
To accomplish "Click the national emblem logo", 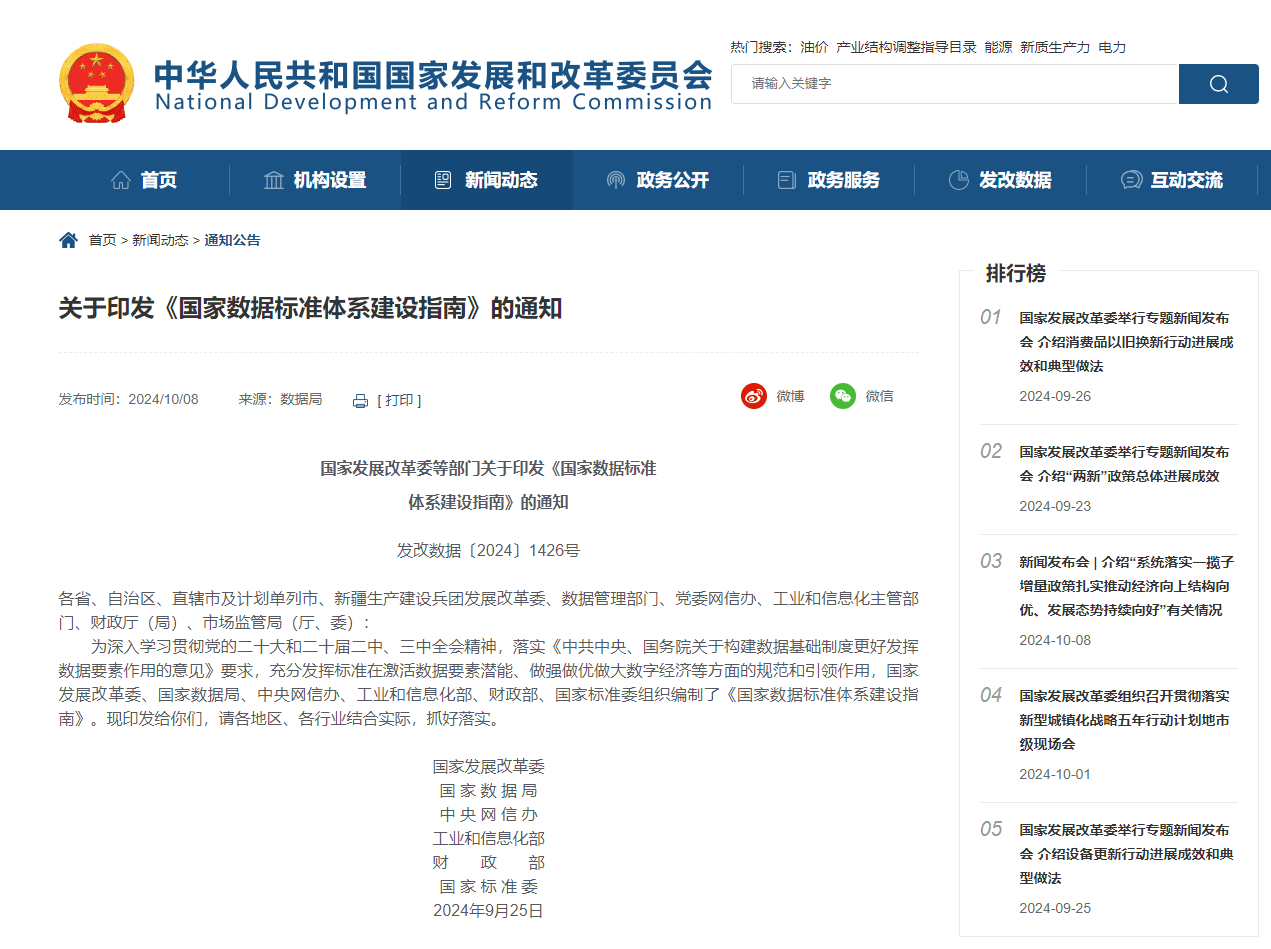I will click(96, 83).
